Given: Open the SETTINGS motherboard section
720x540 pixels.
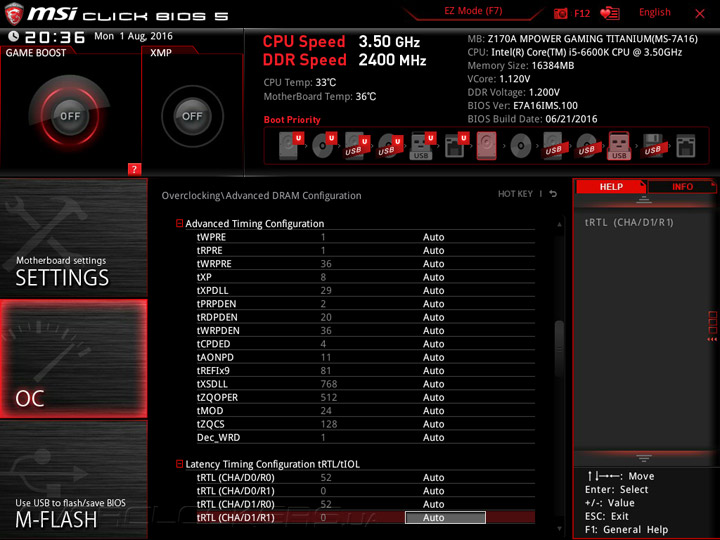Looking at the screenshot, I should coord(73,238).
